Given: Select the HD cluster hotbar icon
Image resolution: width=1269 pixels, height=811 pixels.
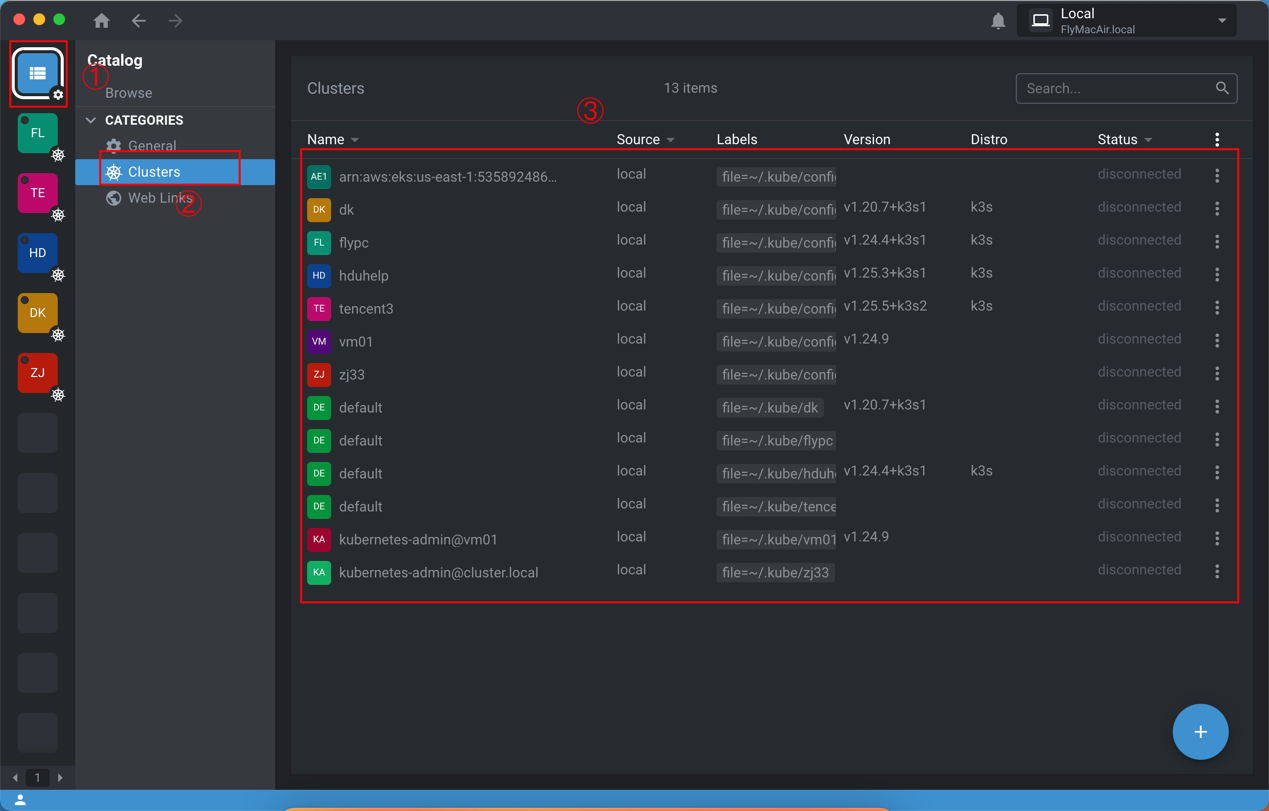Looking at the screenshot, I should point(38,253).
